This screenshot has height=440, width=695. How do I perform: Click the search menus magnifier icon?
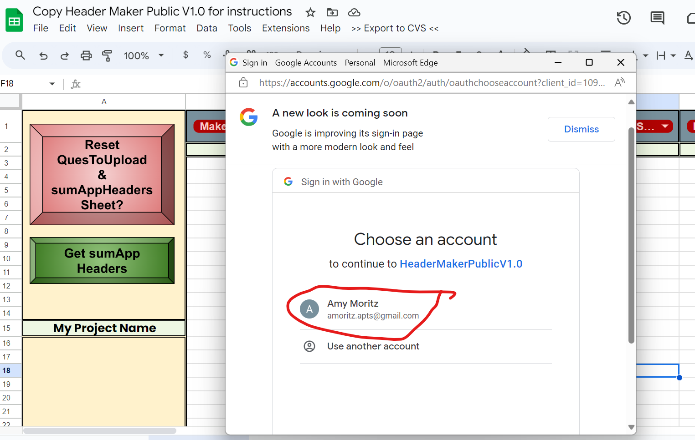pos(20,55)
